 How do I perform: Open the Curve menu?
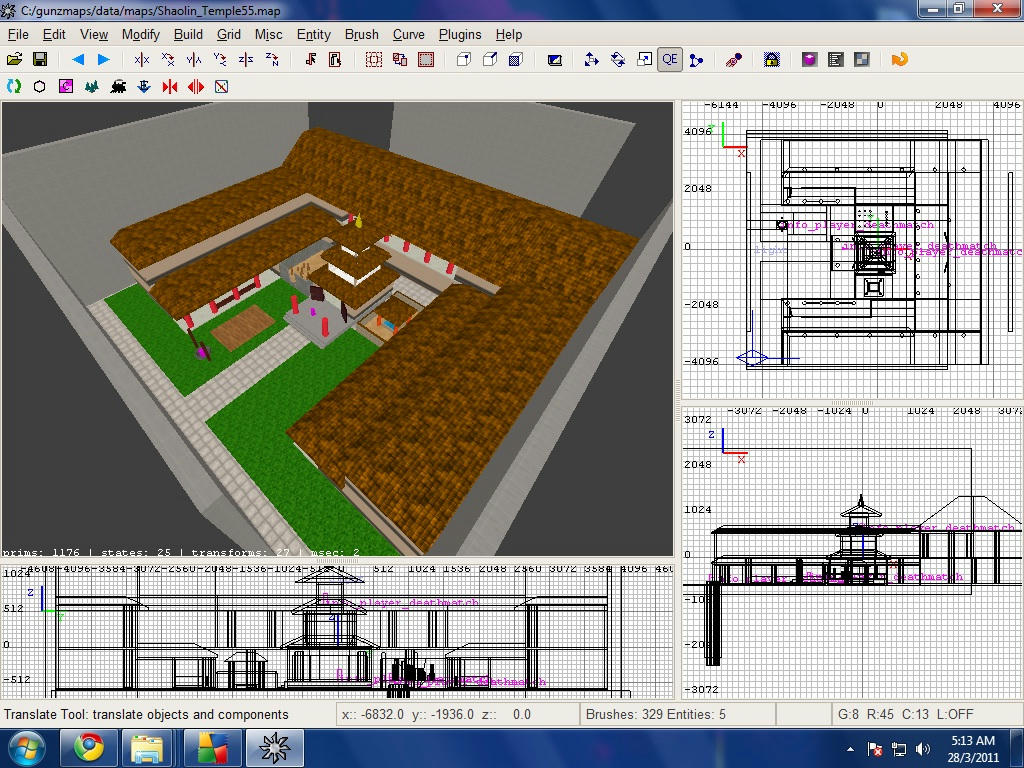[409, 34]
